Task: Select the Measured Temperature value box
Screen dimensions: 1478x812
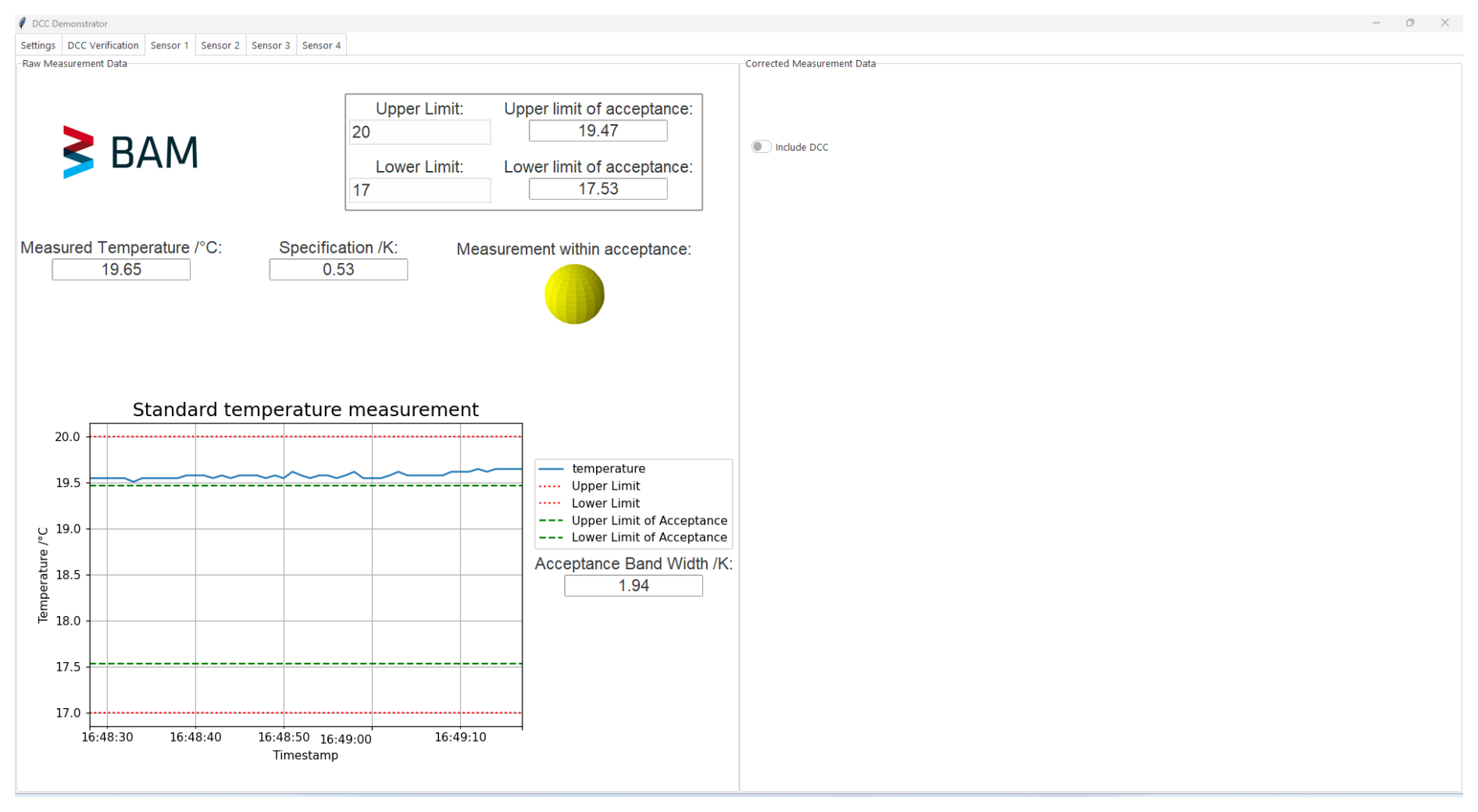Action: coord(121,269)
